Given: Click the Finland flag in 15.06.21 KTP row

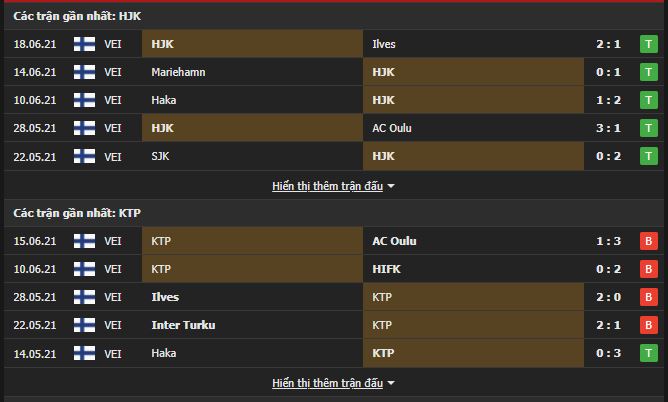Looking at the screenshot, I should tap(84, 241).
